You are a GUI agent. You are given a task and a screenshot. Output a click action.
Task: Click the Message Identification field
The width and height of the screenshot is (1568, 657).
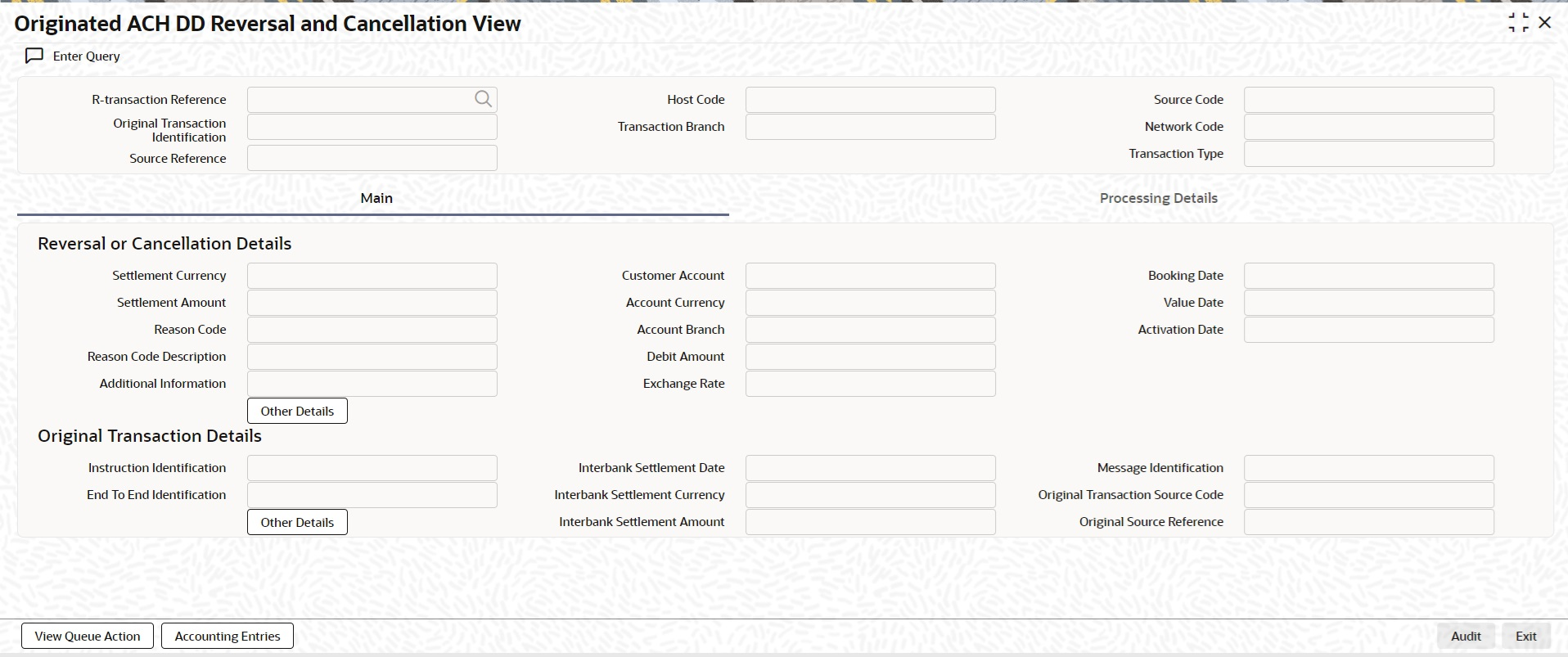1369,468
